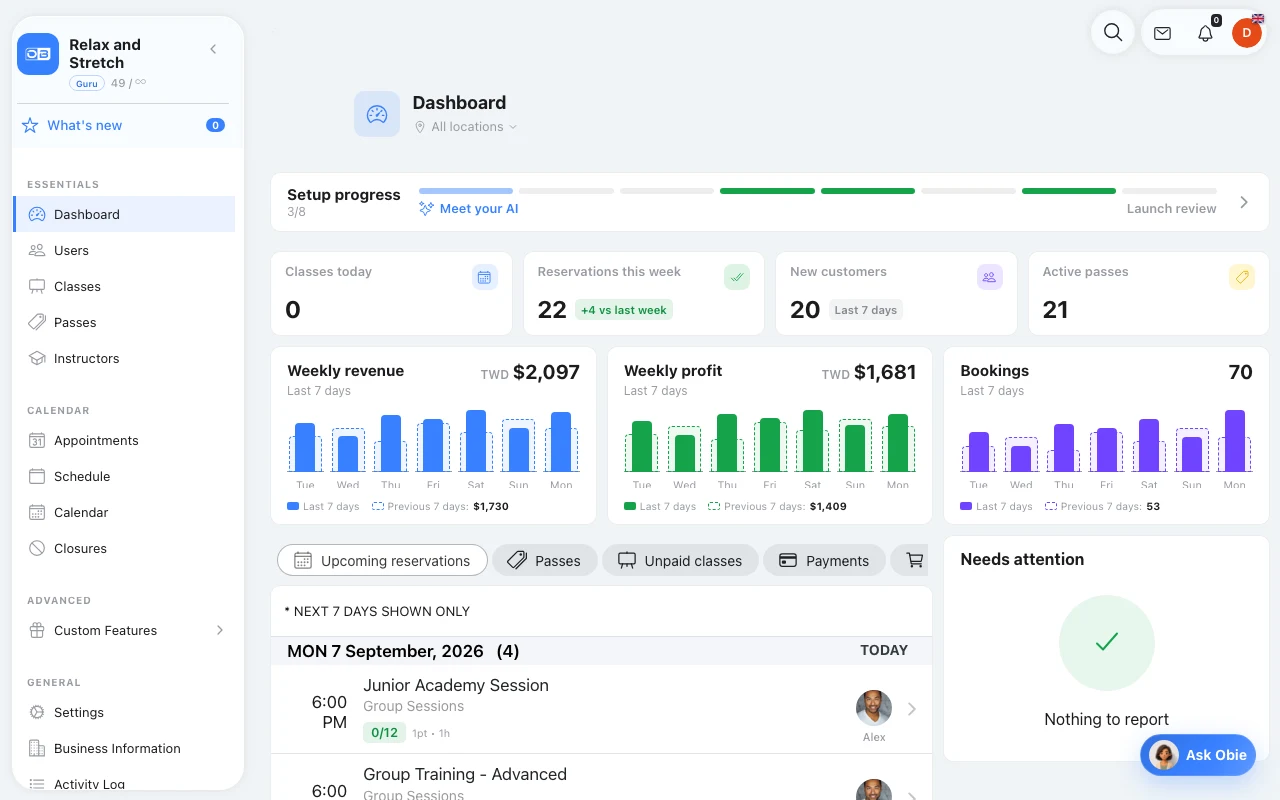
Task: Click the Weekly profit TWD $1,681 value
Action: click(869, 373)
